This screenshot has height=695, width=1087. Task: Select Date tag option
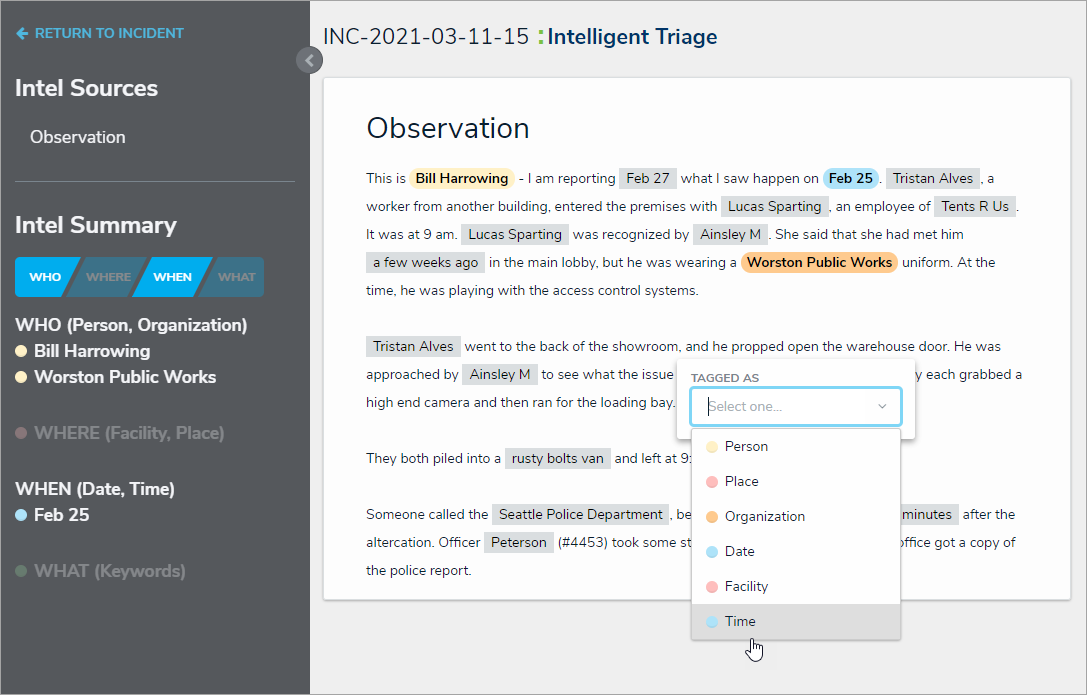click(x=739, y=551)
